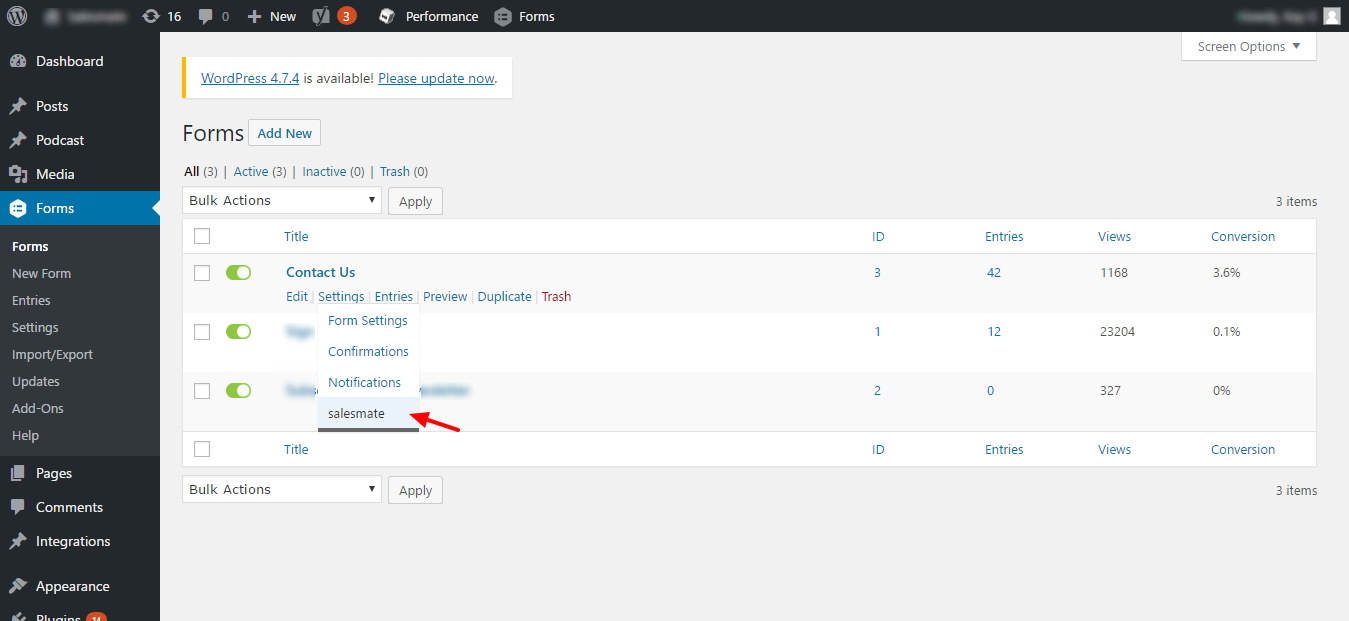The width and height of the screenshot is (1349, 621).
Task: Click the Please update now link
Action: (436, 78)
